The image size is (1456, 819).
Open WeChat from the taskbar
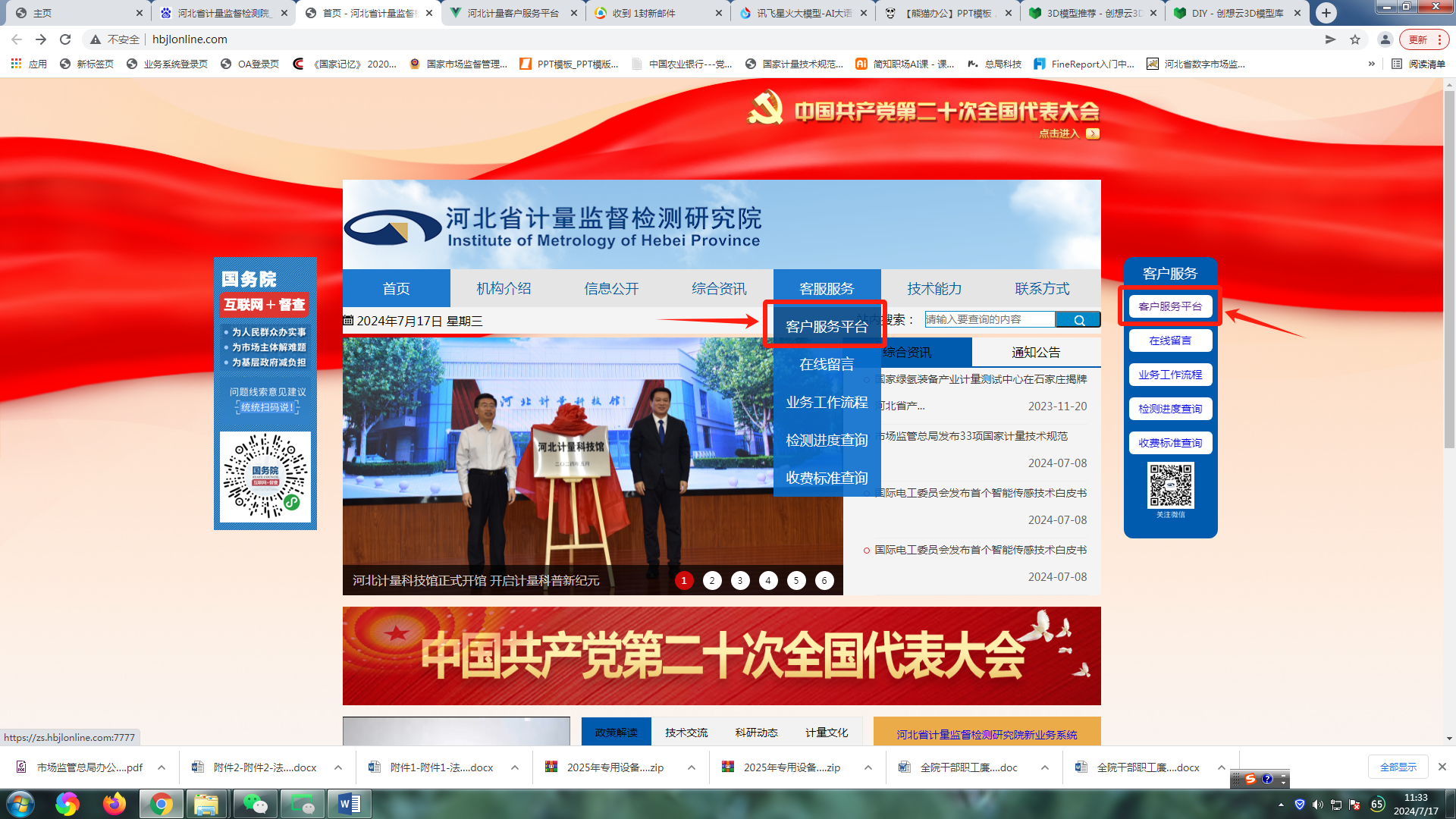click(255, 804)
